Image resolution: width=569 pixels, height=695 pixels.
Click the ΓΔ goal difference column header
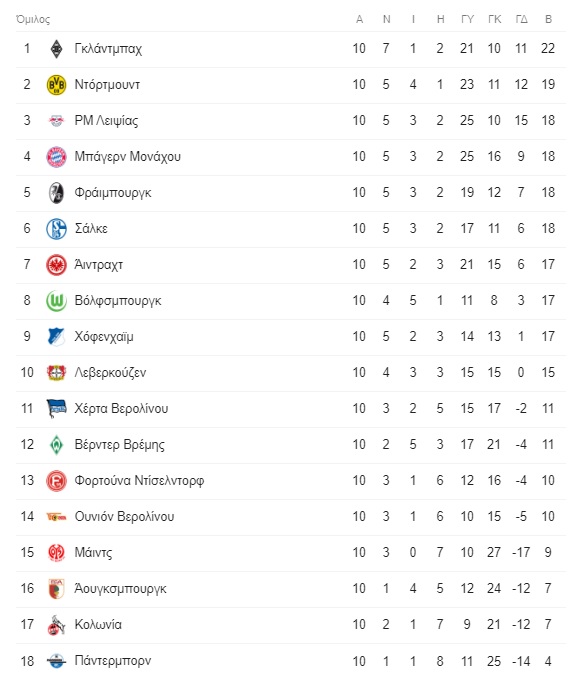pos(522,19)
